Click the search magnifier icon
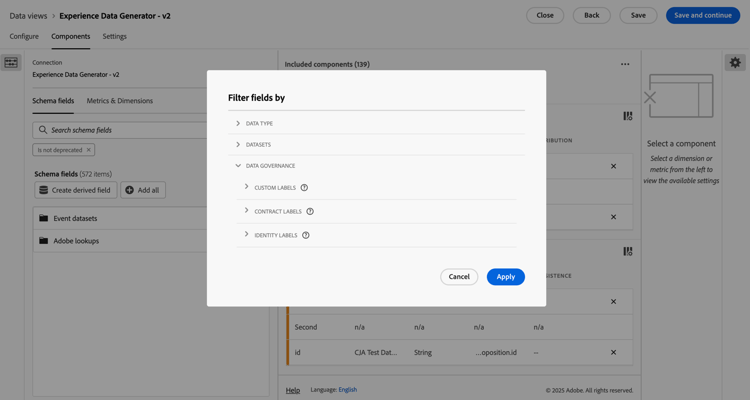The image size is (750, 400). tap(43, 130)
